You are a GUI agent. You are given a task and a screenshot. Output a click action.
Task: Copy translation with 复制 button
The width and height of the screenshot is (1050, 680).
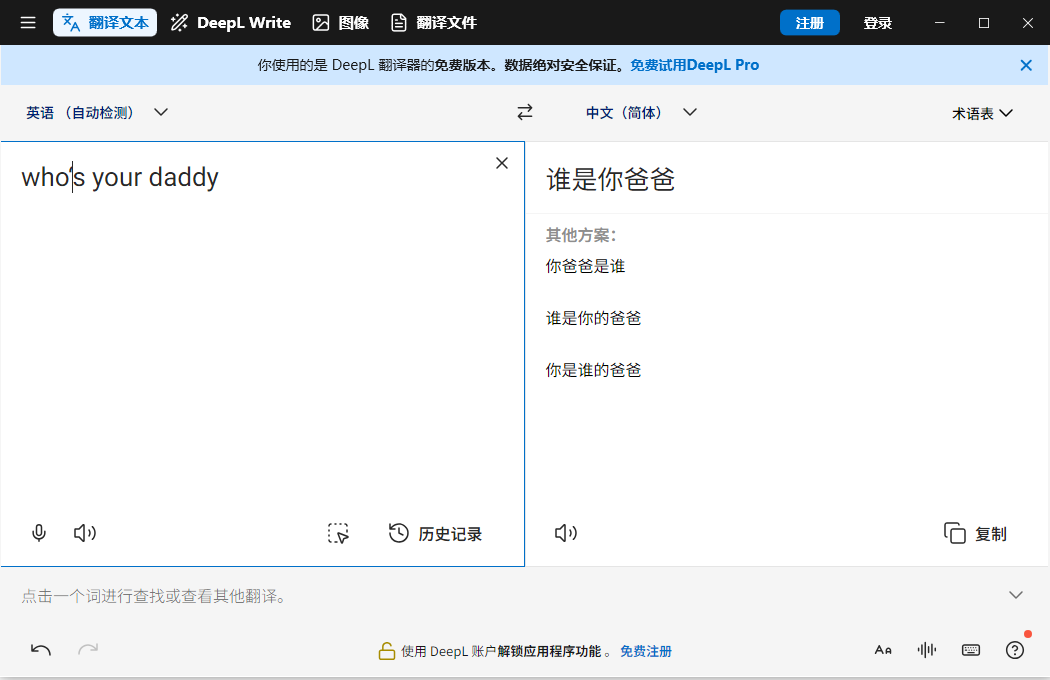(x=976, y=533)
